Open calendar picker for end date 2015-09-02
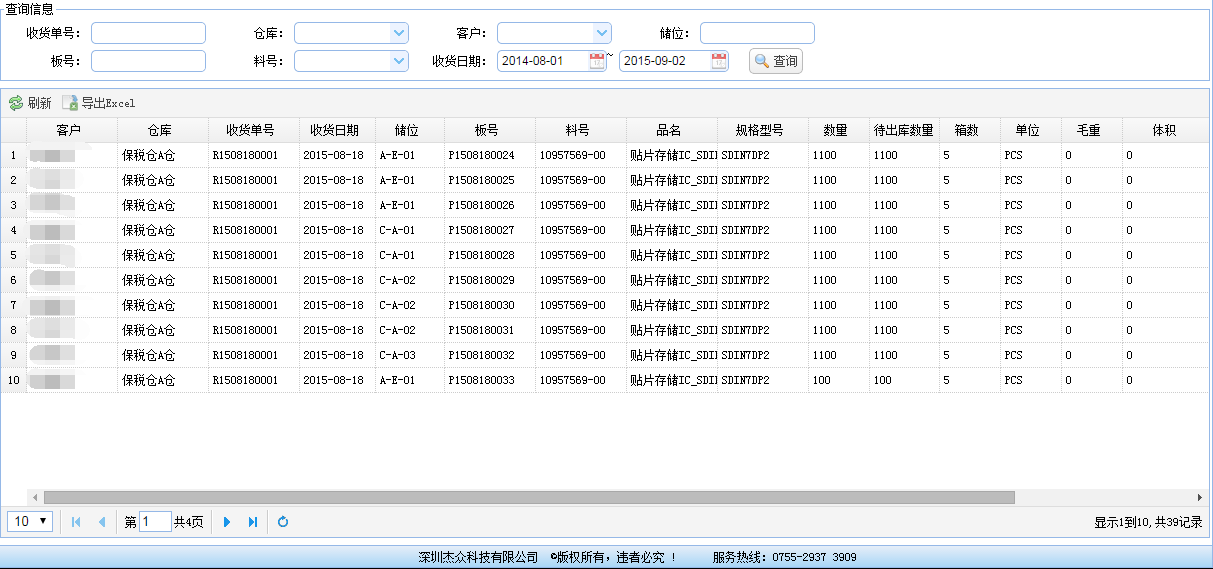Viewport: 1213px width, 569px height. (719, 61)
